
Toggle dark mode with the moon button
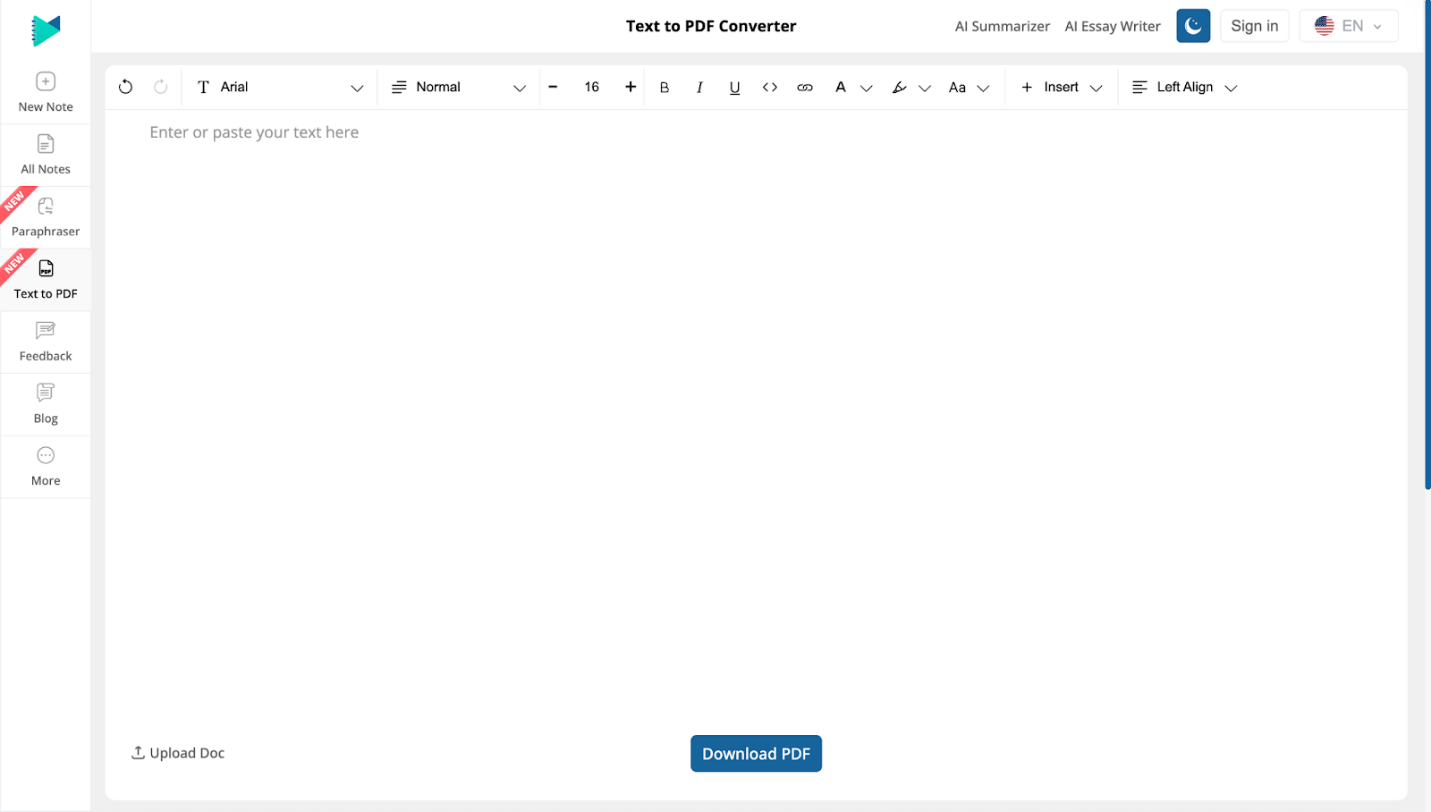[1192, 25]
